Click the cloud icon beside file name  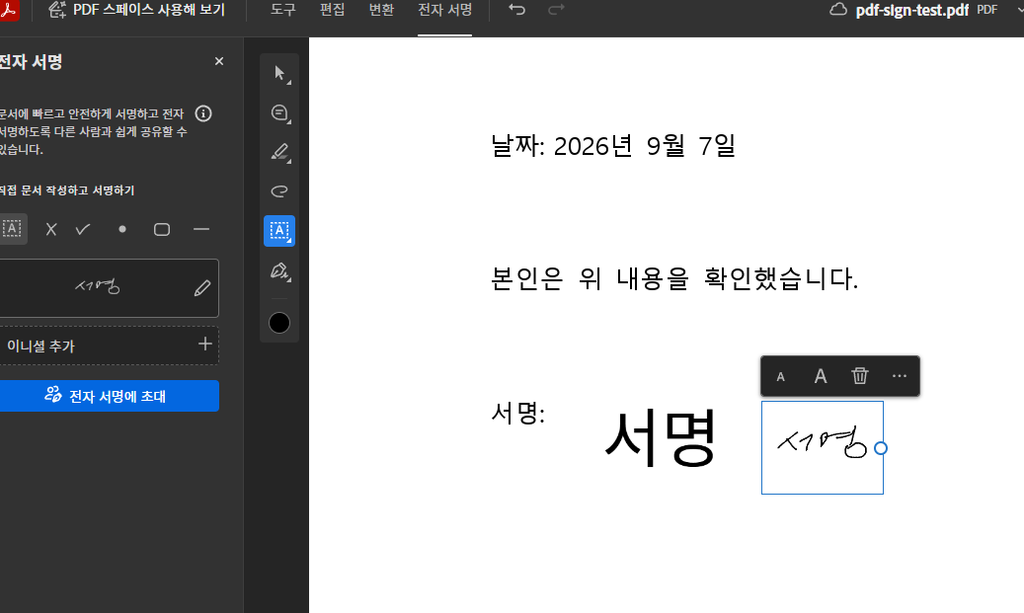coord(838,10)
